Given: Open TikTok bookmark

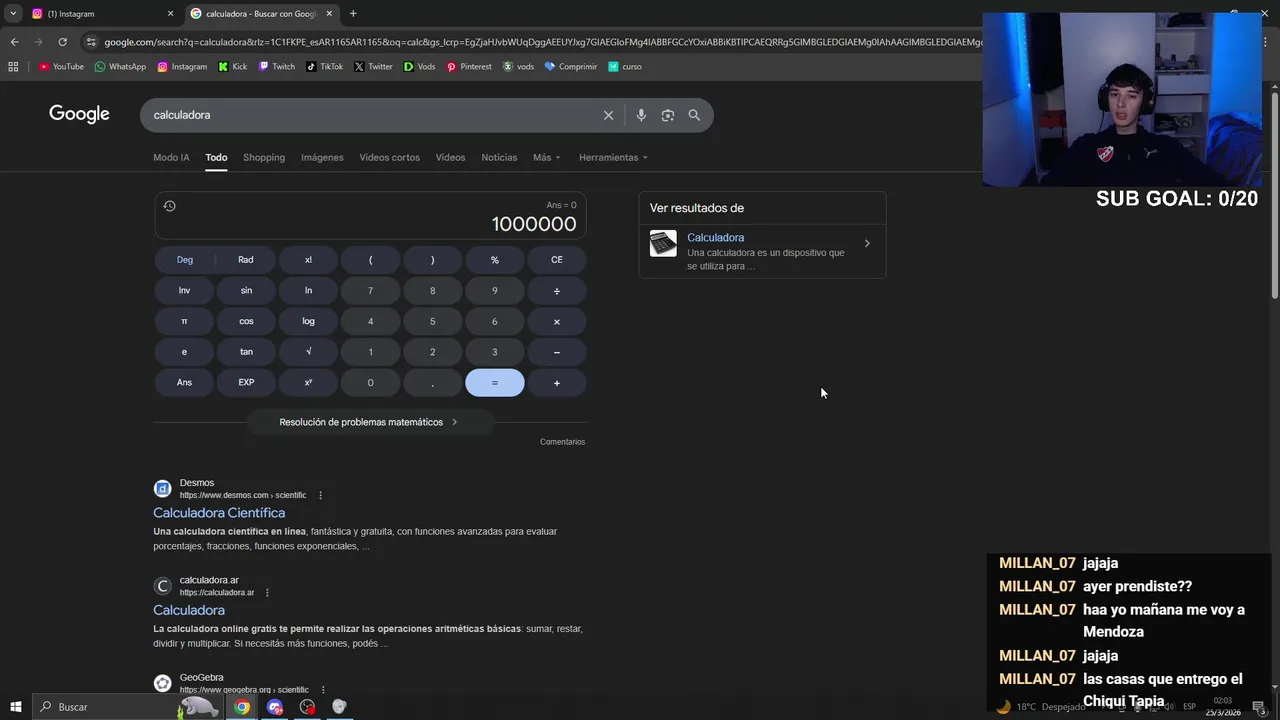Looking at the screenshot, I should click(324, 67).
